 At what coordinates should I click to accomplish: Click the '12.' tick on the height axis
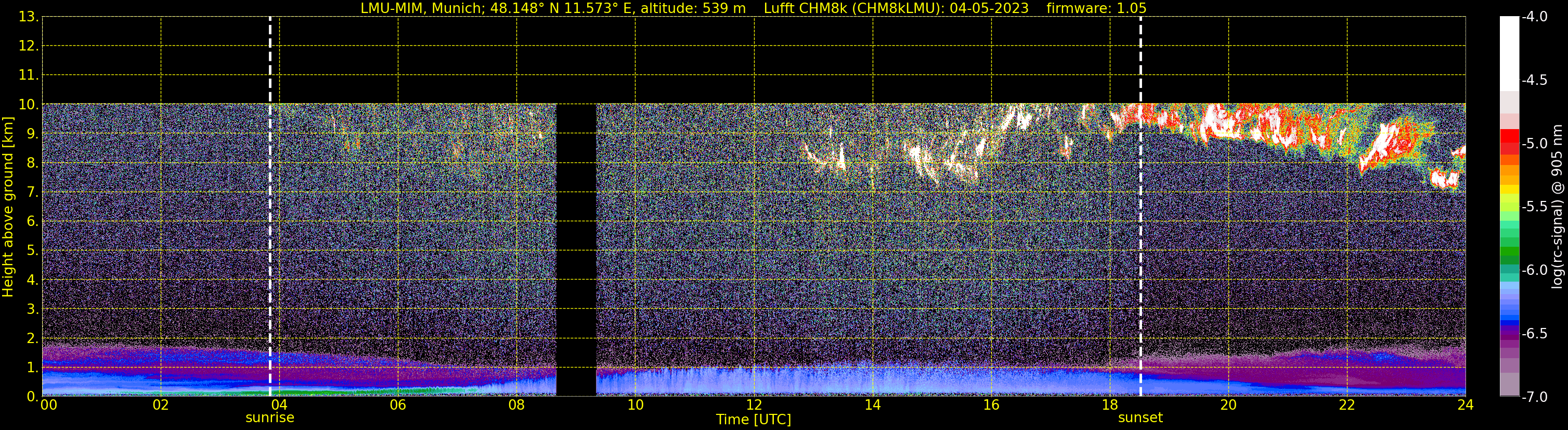tap(29, 46)
